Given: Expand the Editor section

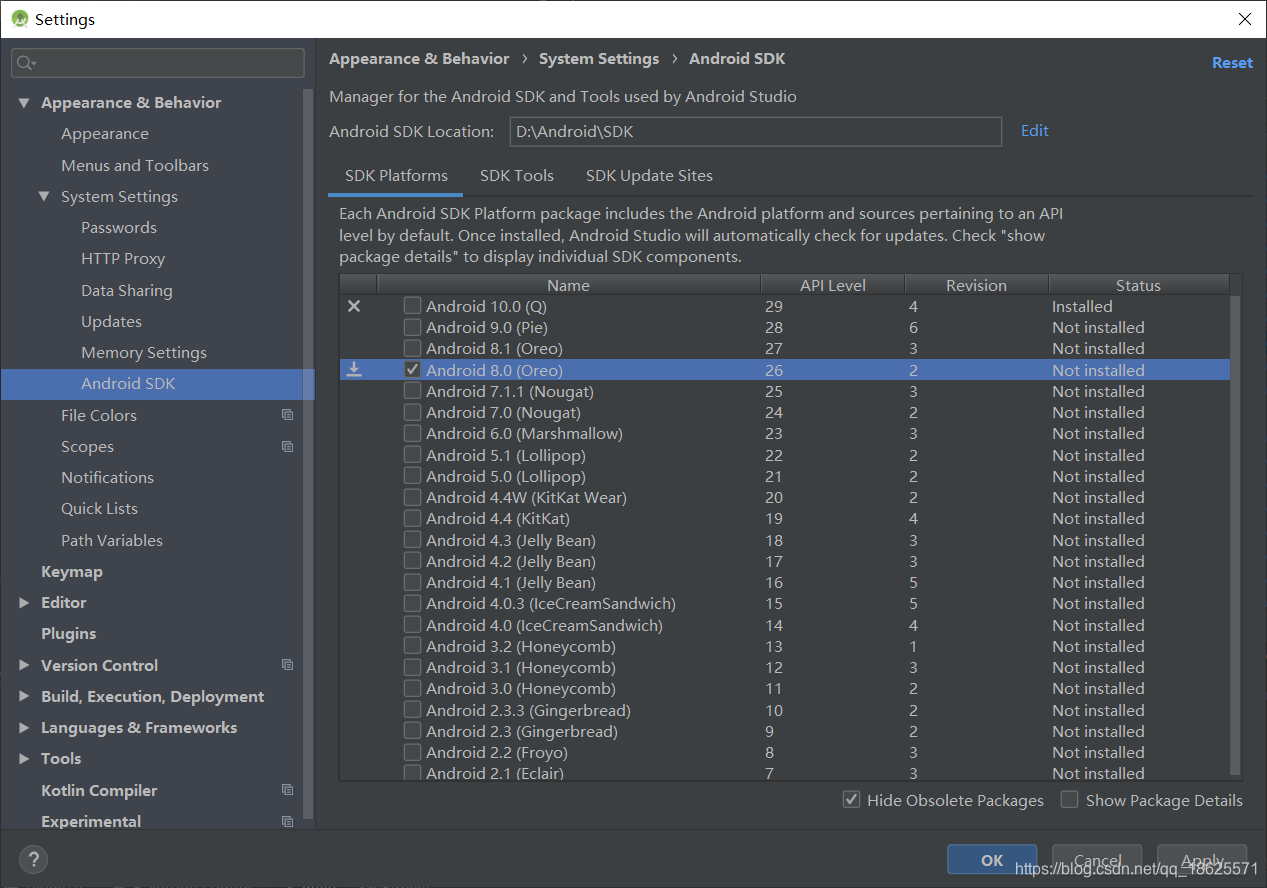Looking at the screenshot, I should (24, 603).
